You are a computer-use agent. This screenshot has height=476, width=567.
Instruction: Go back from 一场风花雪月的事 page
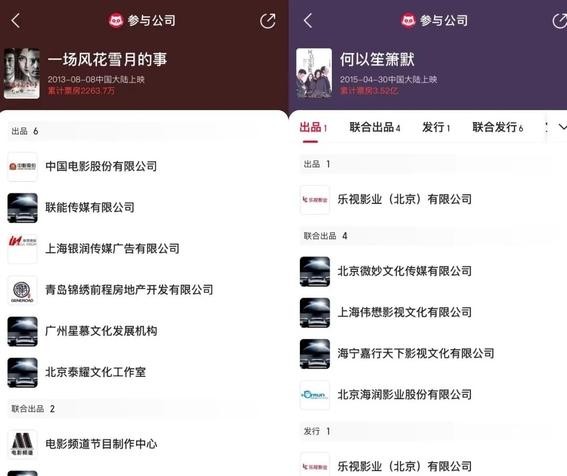pos(16,21)
